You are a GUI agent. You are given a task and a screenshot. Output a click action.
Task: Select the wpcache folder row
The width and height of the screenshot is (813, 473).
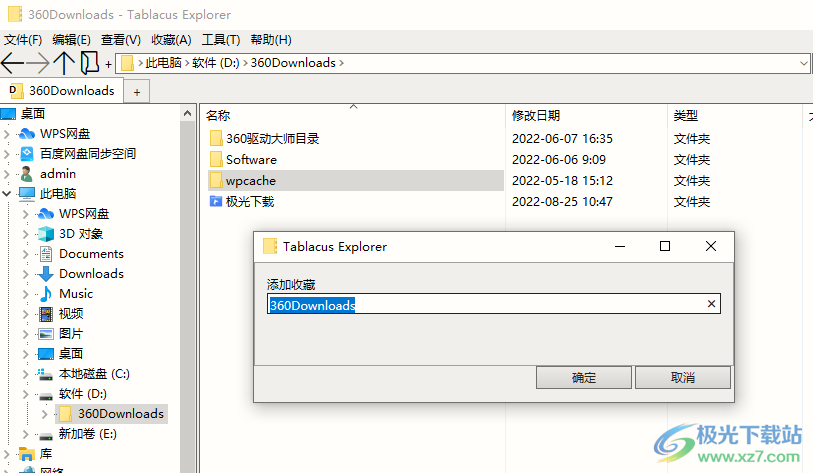(355, 180)
